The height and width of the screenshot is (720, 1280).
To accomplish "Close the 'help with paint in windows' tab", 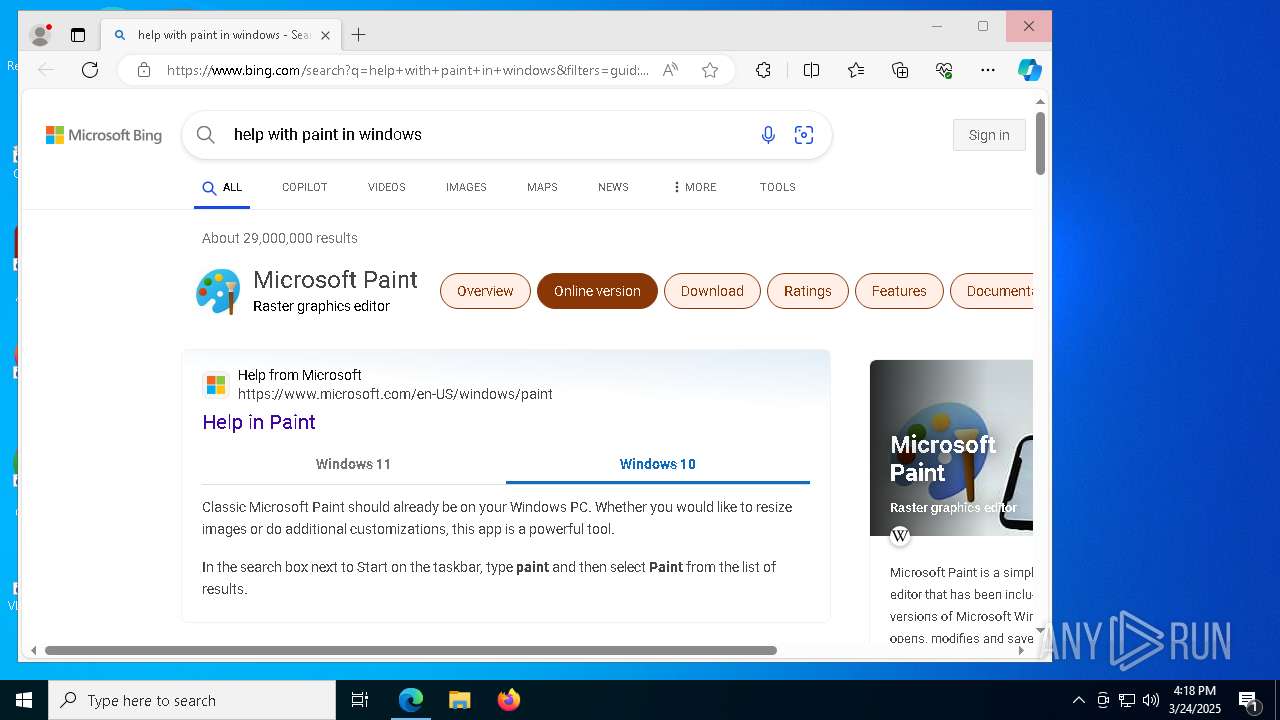I will [x=325, y=35].
